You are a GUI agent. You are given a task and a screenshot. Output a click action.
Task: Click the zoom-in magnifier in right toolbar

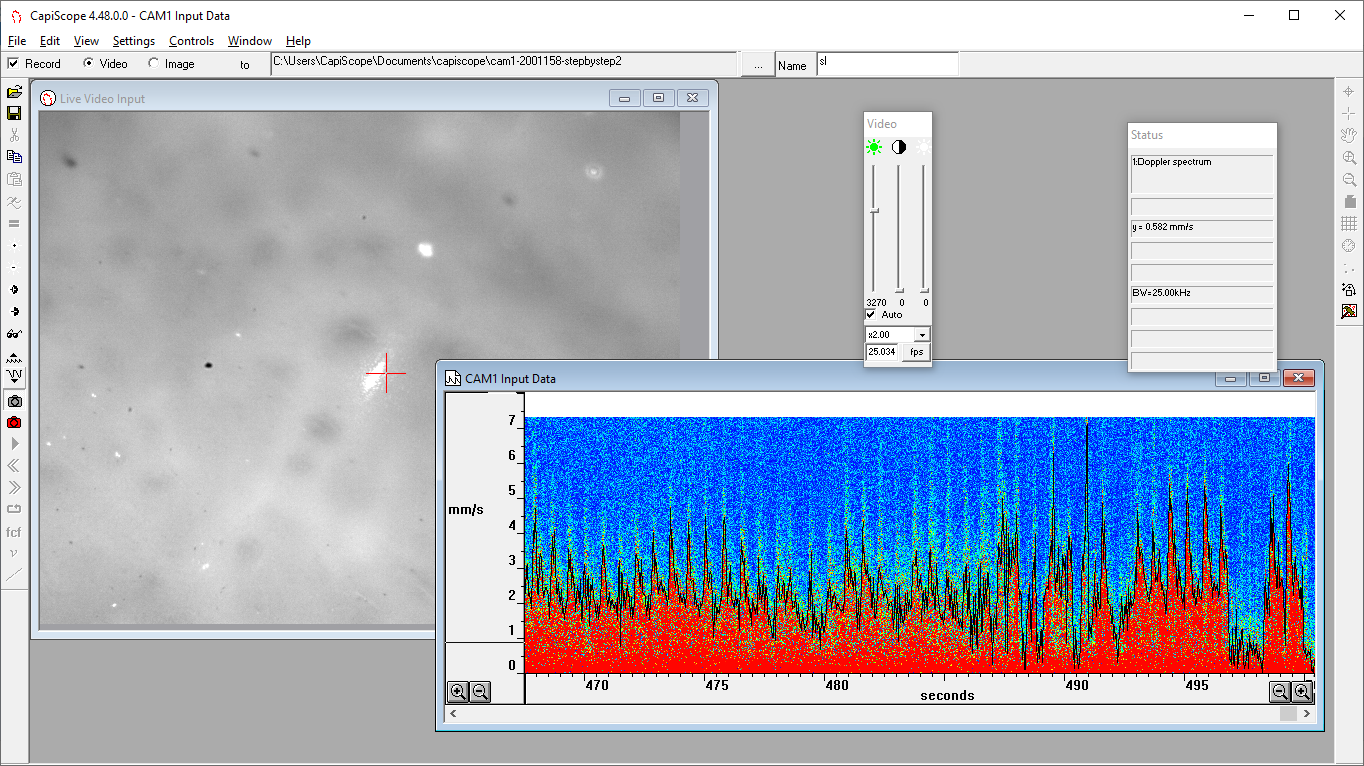[1349, 157]
